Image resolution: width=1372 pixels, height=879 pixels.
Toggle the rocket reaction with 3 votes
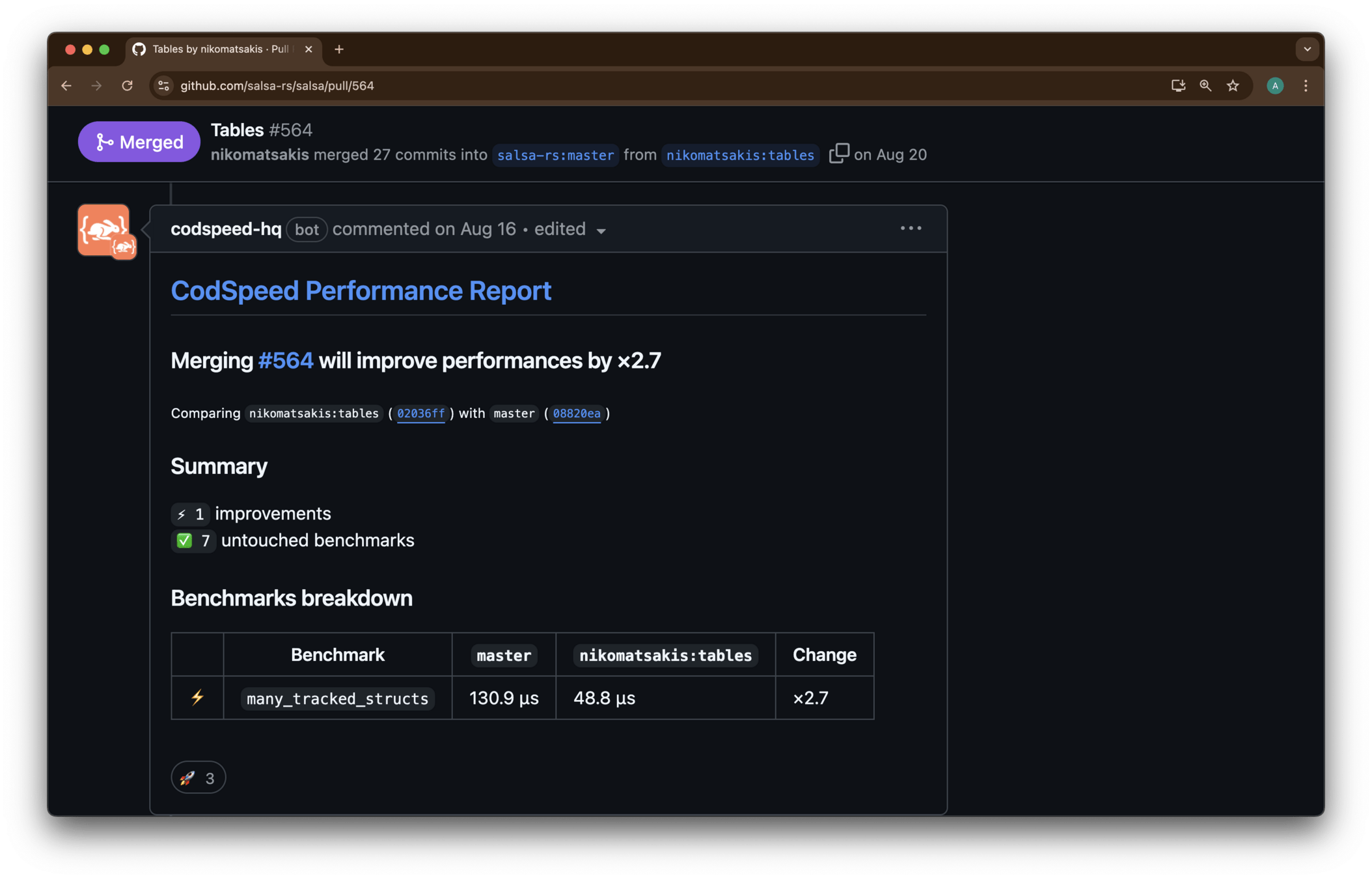pyautogui.click(x=199, y=777)
